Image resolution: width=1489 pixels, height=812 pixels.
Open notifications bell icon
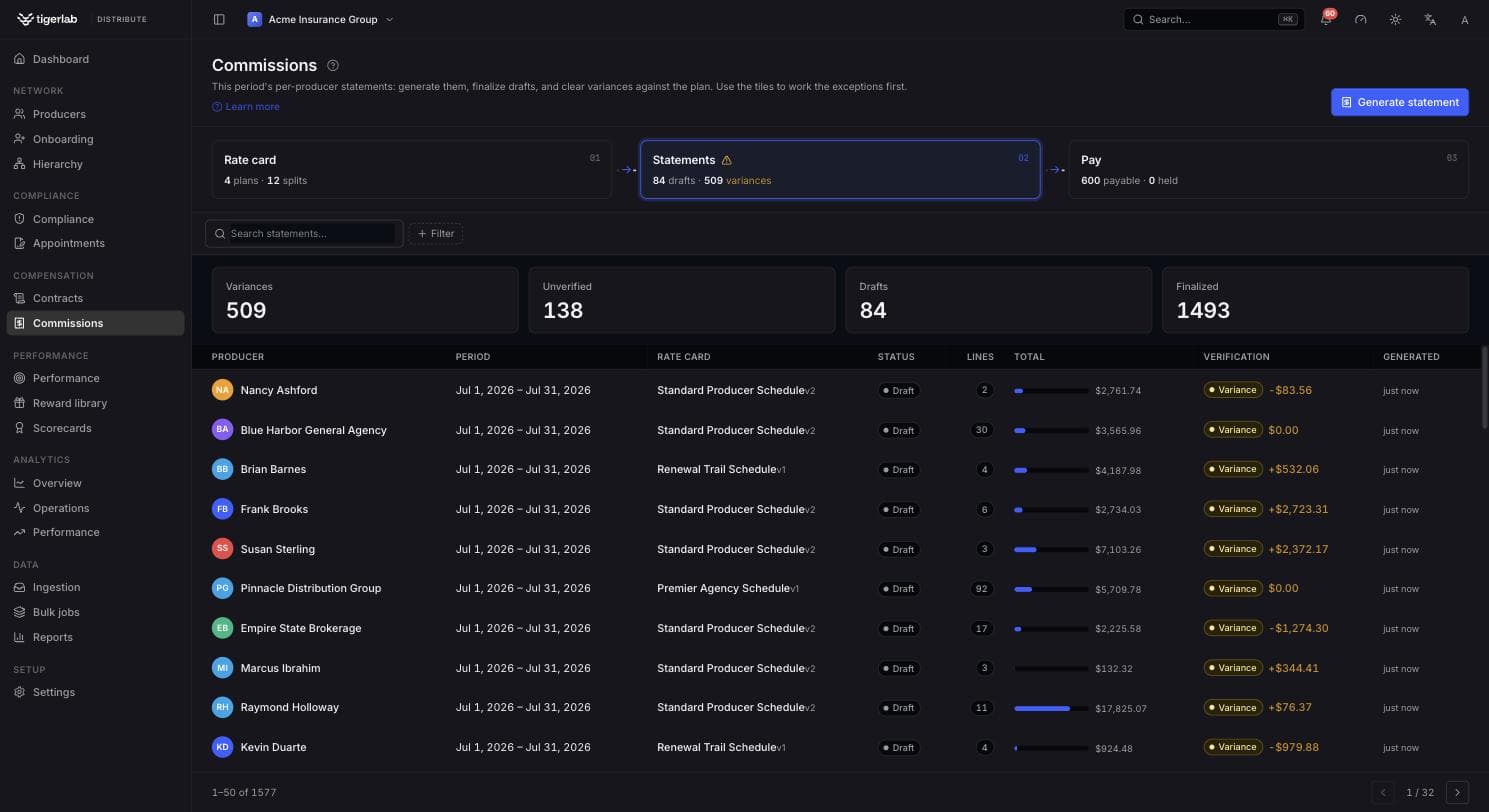(1326, 20)
